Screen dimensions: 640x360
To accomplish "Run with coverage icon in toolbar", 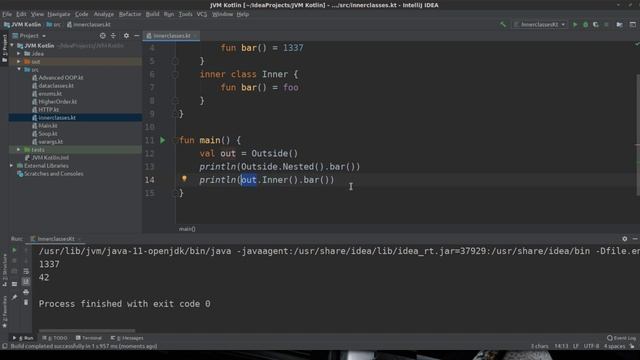I will [596, 24].
